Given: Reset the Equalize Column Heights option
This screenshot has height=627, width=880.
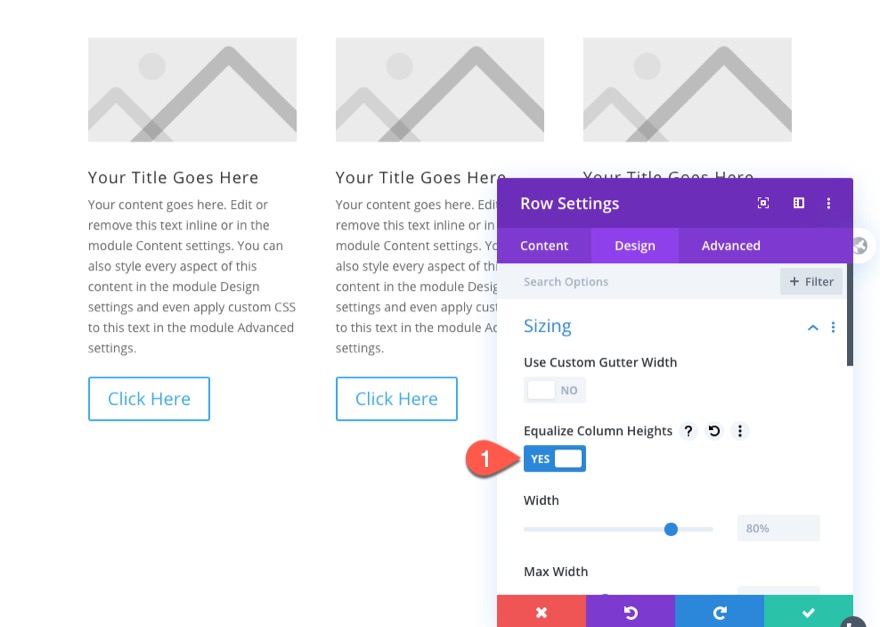Looking at the screenshot, I should [x=714, y=431].
